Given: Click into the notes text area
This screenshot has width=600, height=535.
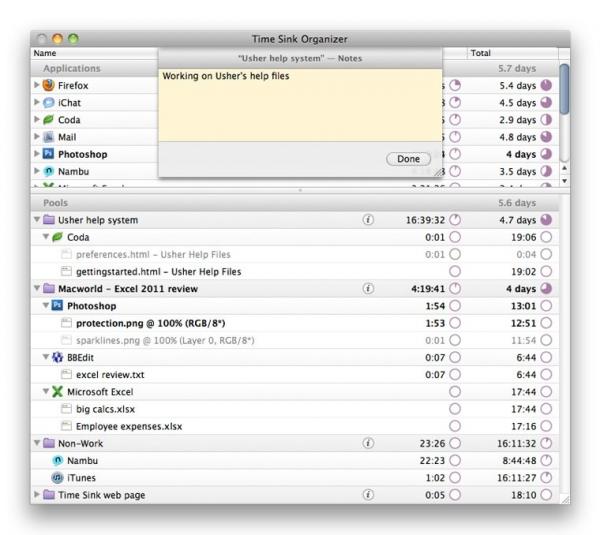Looking at the screenshot, I should coord(300,105).
